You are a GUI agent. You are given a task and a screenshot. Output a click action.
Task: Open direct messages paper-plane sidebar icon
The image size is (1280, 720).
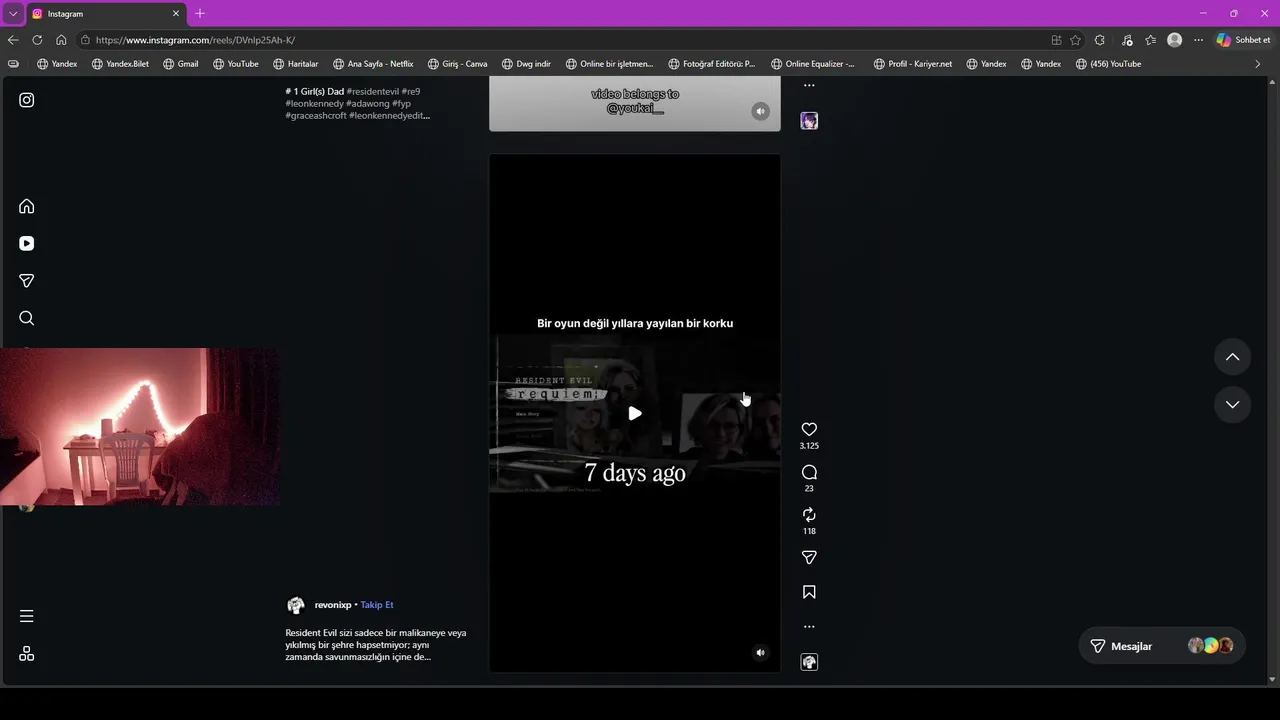pyautogui.click(x=27, y=281)
